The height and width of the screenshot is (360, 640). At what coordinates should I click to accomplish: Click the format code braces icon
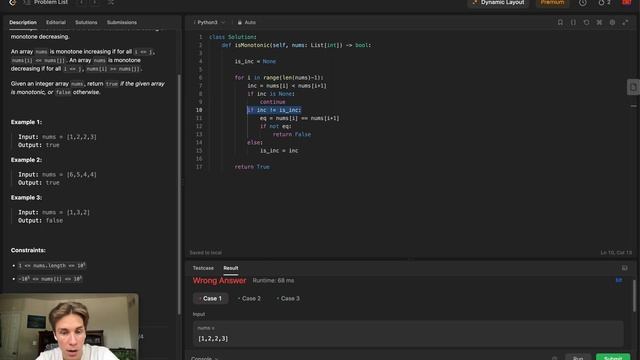point(573,22)
